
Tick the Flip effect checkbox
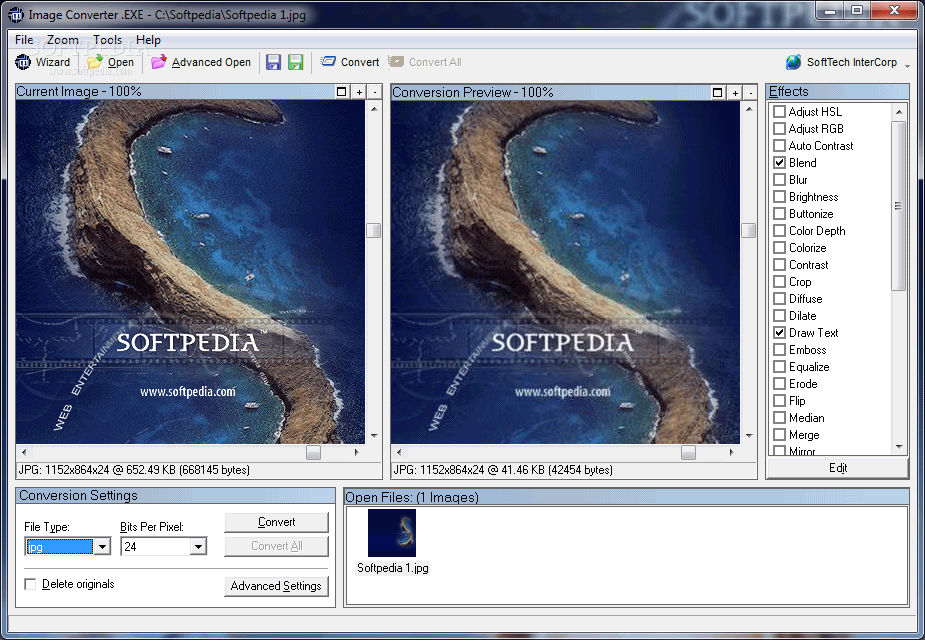(779, 401)
